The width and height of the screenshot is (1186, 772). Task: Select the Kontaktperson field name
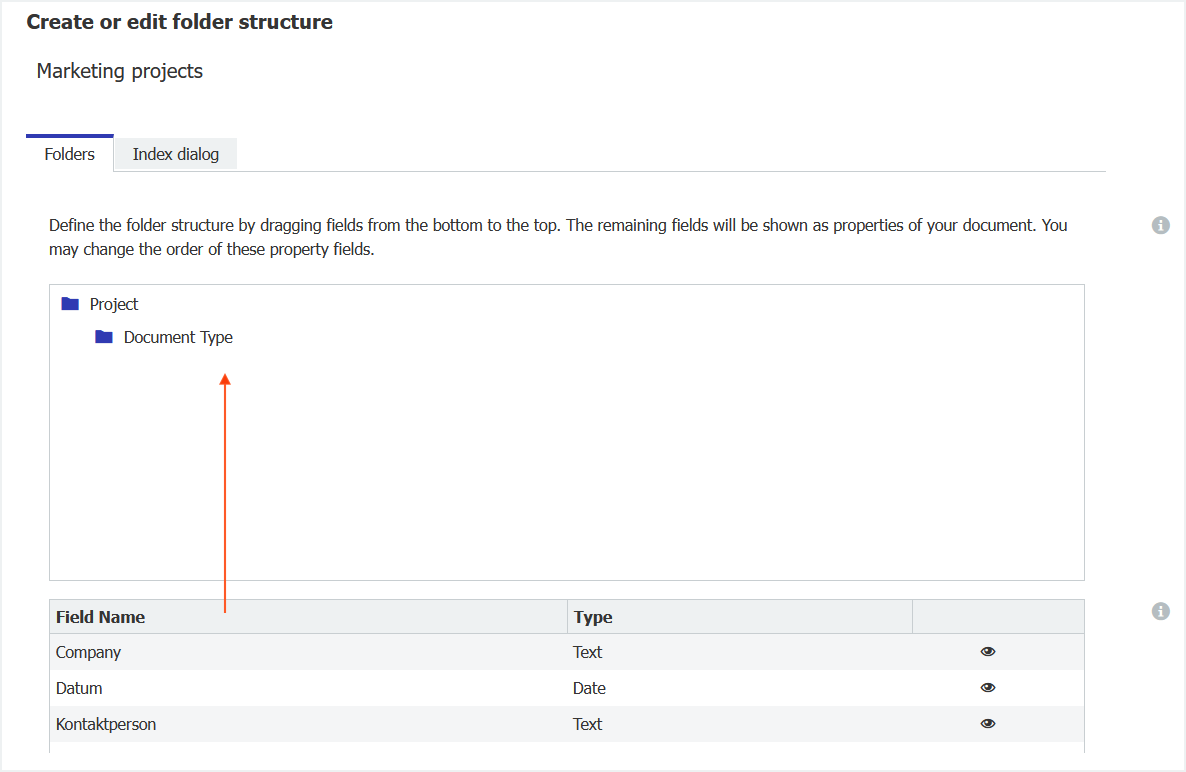[106, 724]
